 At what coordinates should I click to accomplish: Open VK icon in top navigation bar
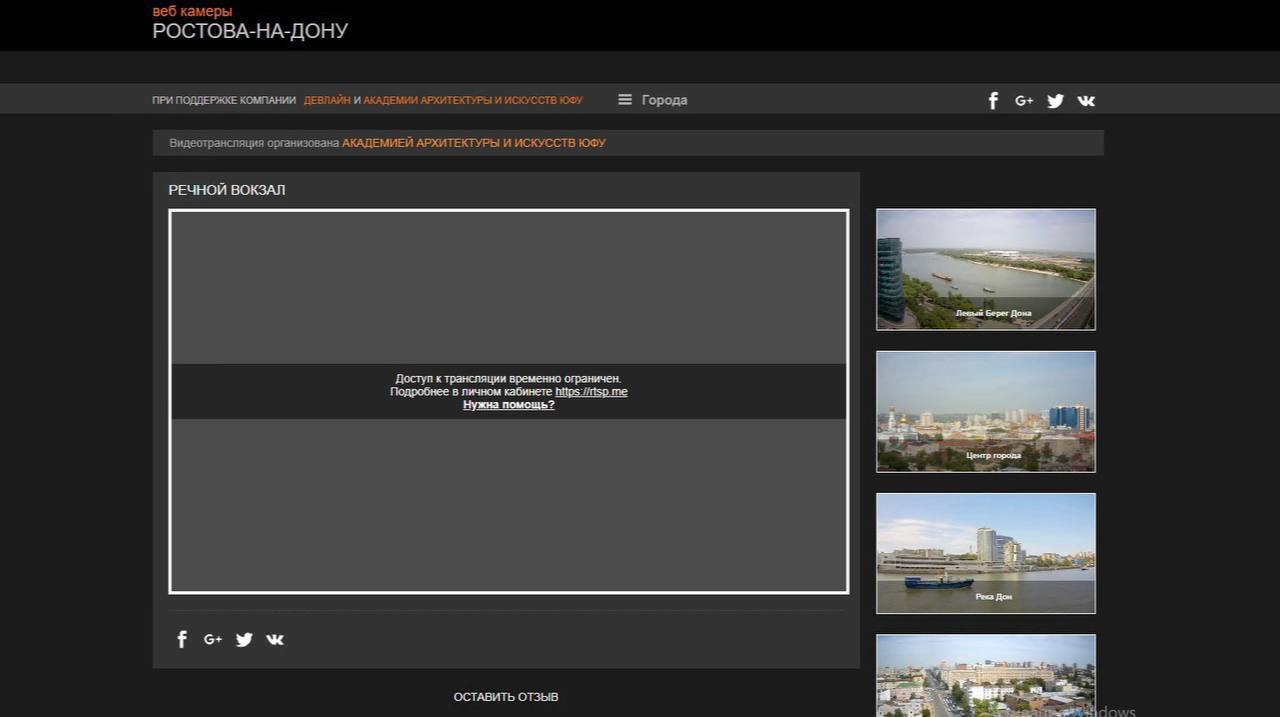coord(1086,100)
